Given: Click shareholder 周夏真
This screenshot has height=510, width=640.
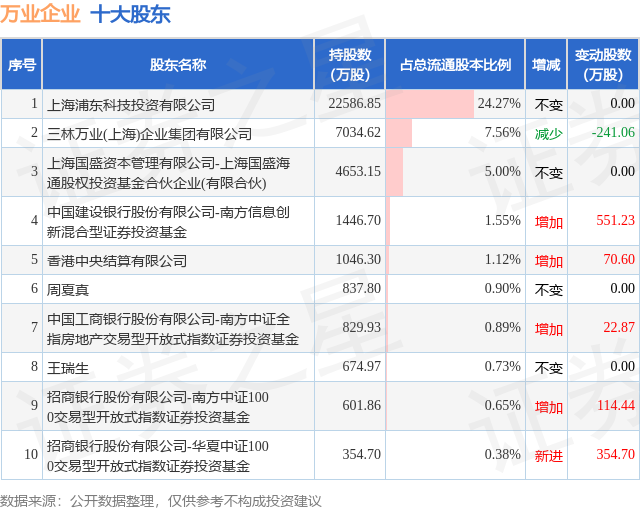Looking at the screenshot, I should pos(68,290).
